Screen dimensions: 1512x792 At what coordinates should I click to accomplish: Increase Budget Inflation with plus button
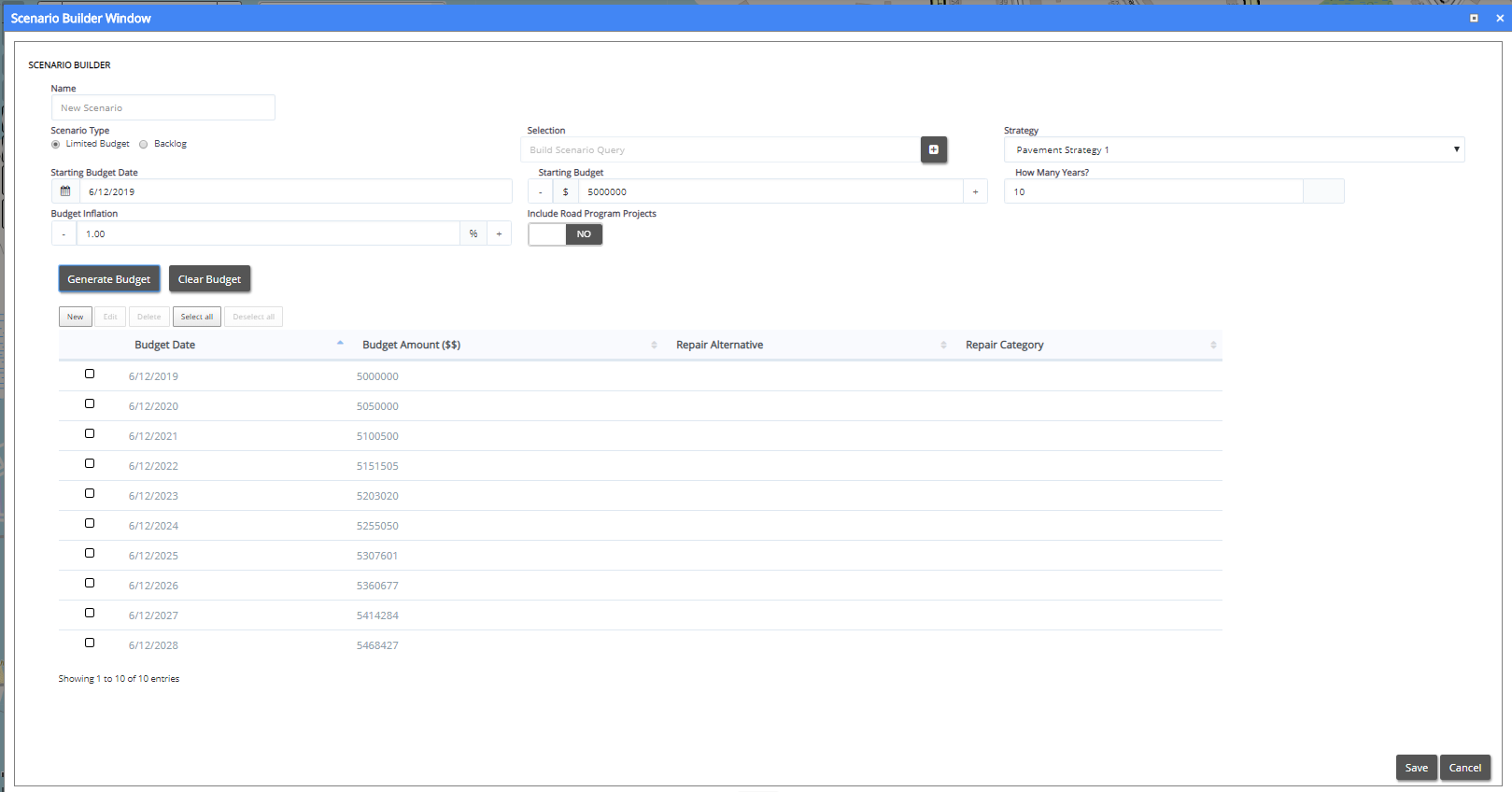499,233
